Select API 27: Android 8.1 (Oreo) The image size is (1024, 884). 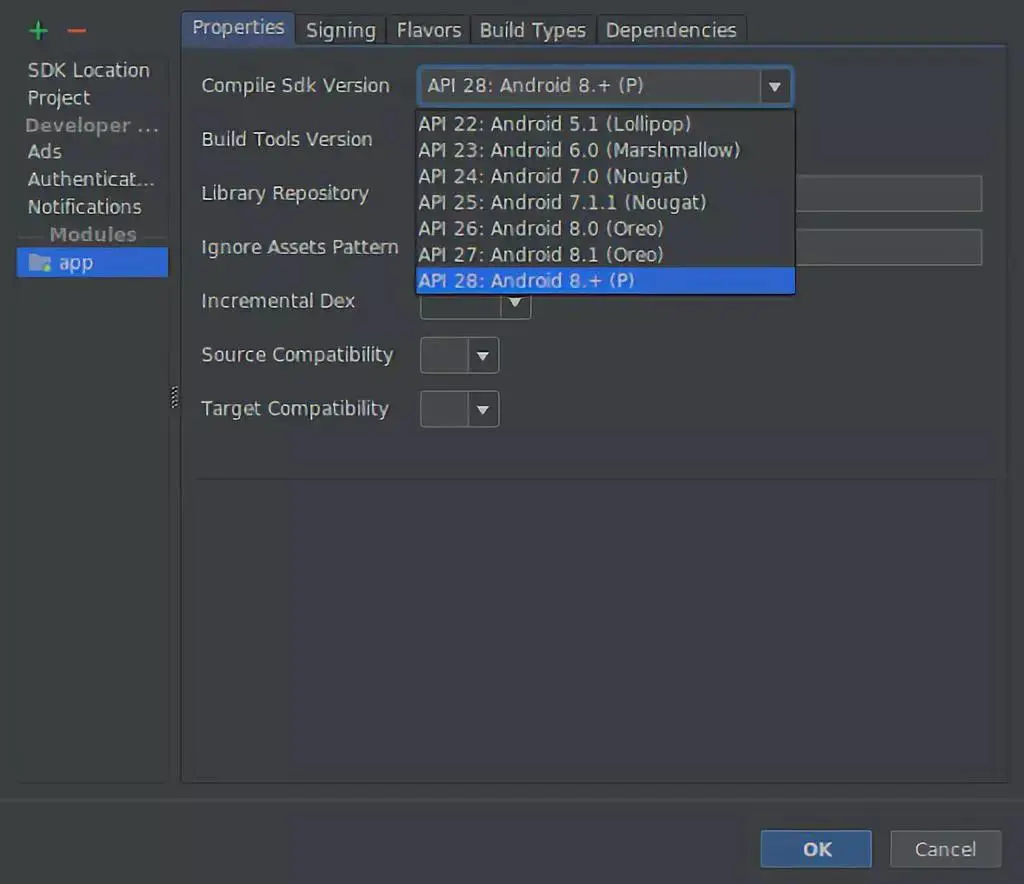[605, 255]
